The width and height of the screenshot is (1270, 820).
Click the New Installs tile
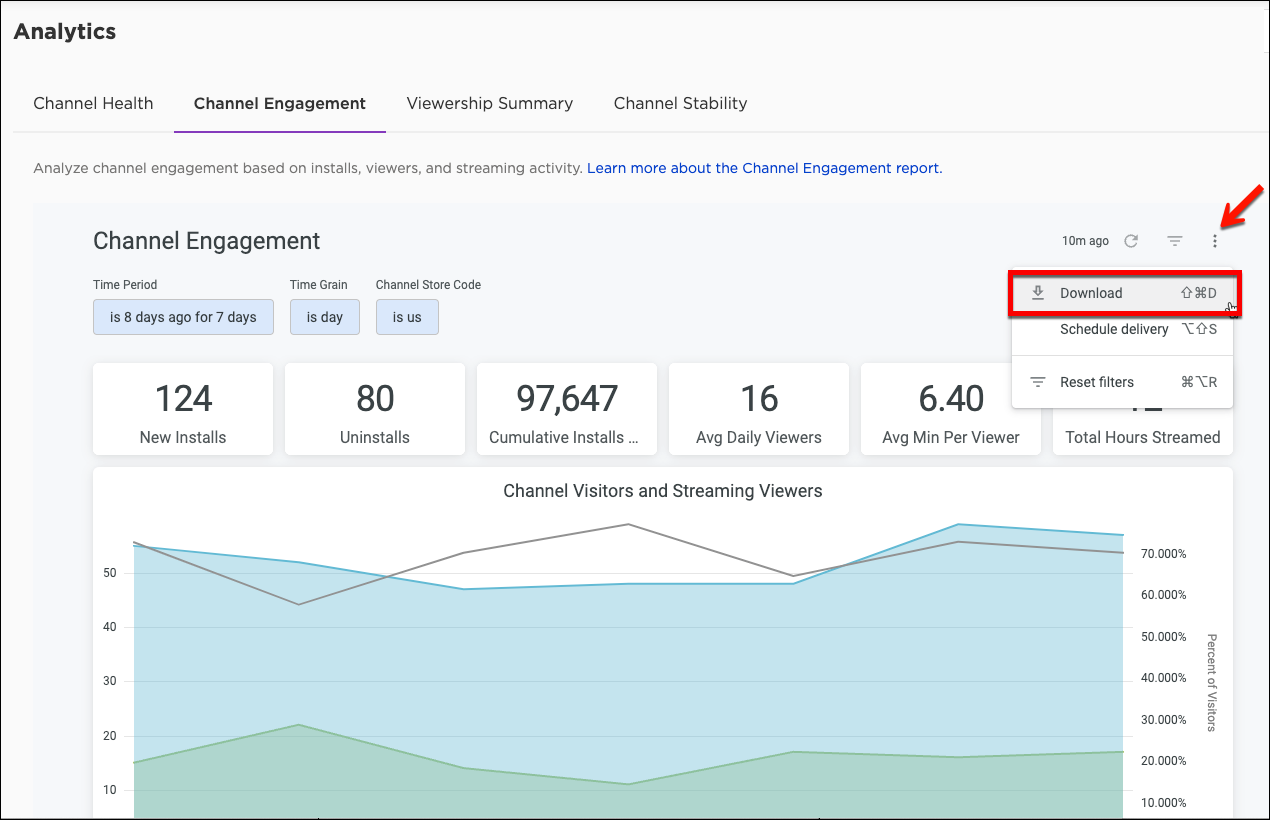pyautogui.click(x=183, y=409)
